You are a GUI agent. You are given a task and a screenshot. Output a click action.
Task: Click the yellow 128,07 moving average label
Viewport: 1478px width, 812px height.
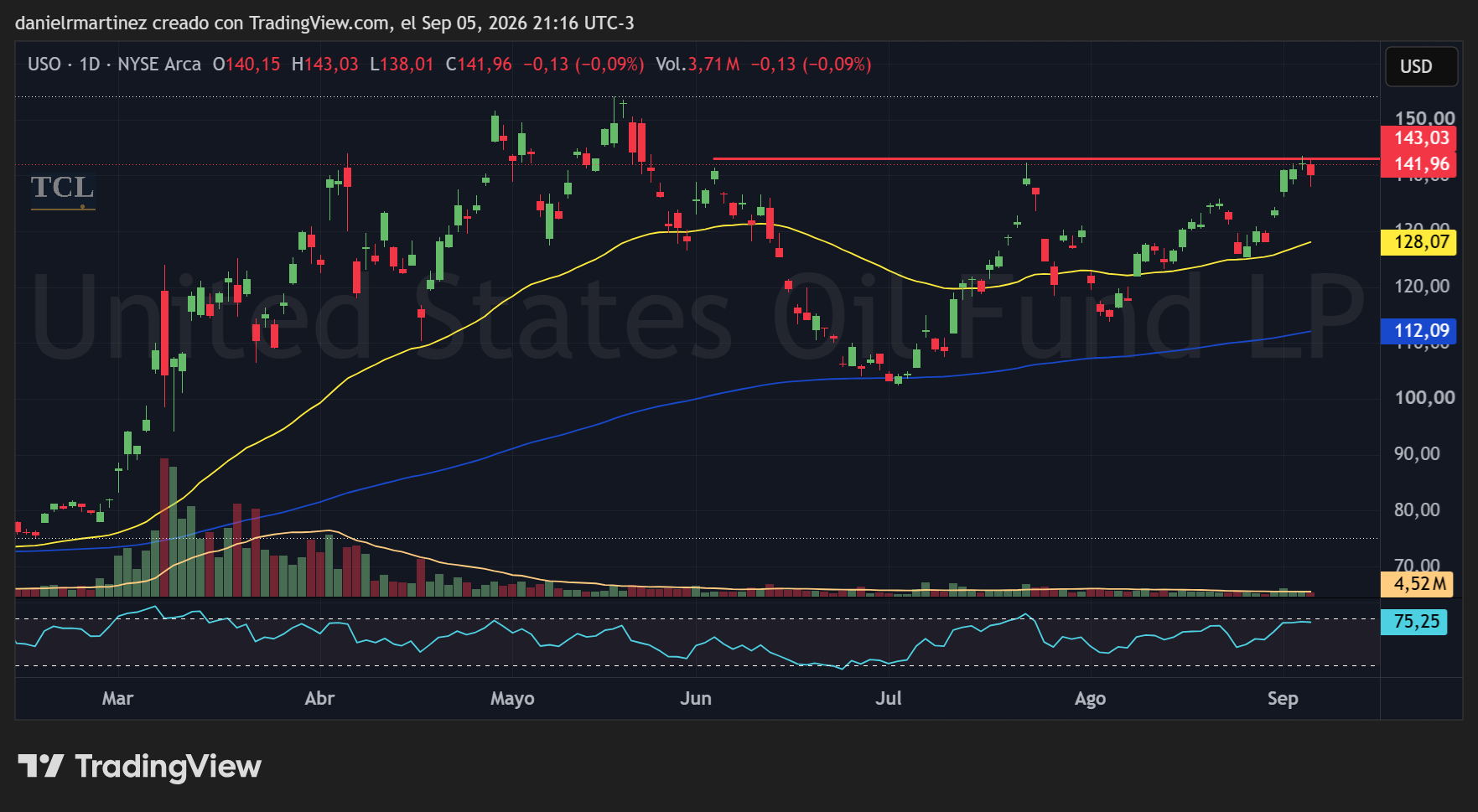(1419, 243)
